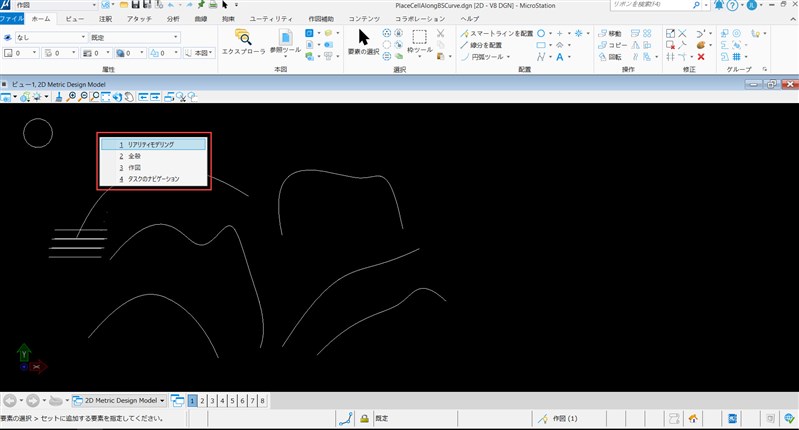
Task: Toggle view 3 button
Action: 212,400
